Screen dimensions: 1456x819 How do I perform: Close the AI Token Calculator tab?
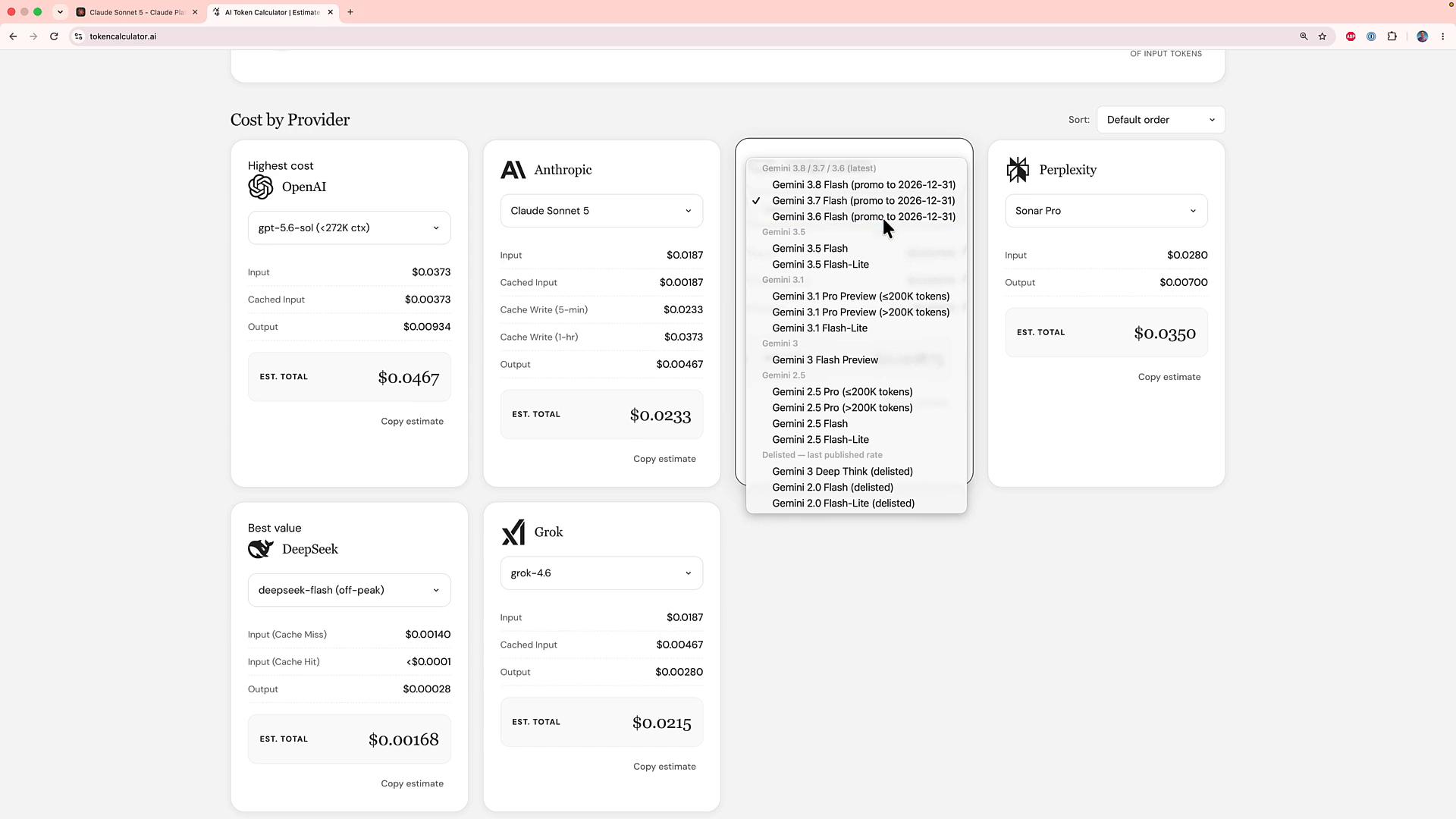[331, 12]
